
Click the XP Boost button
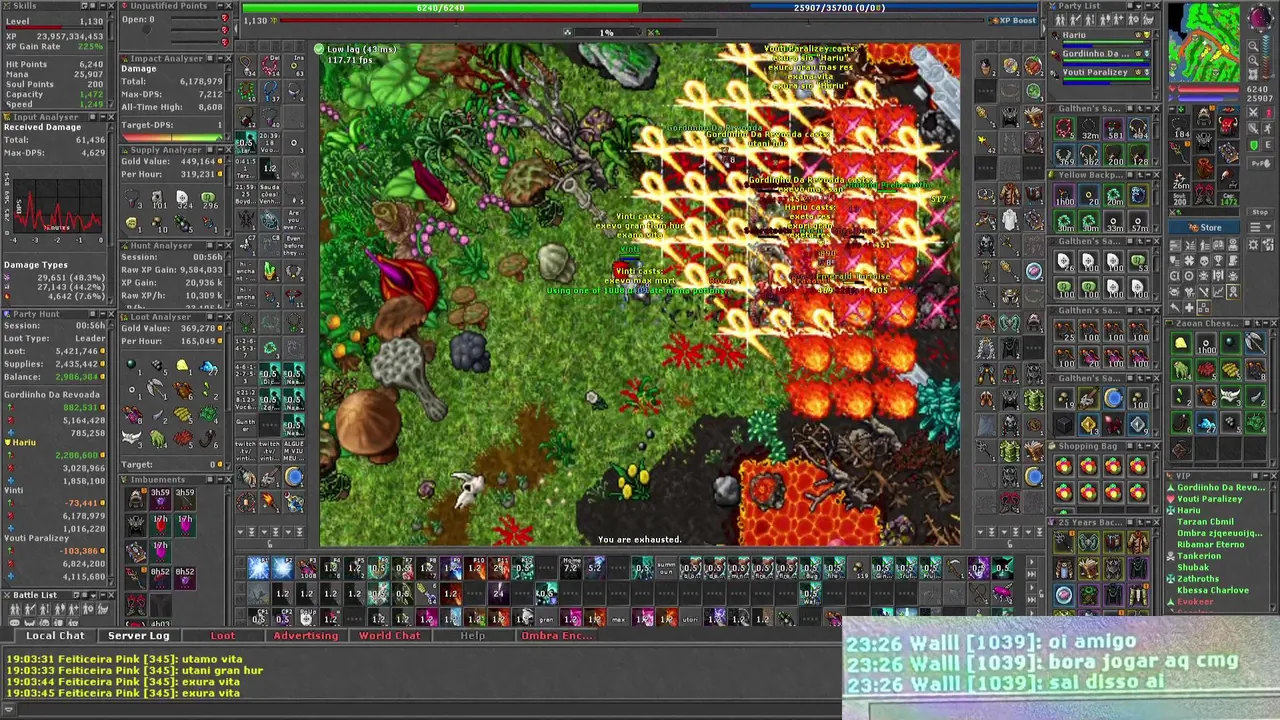click(1013, 20)
